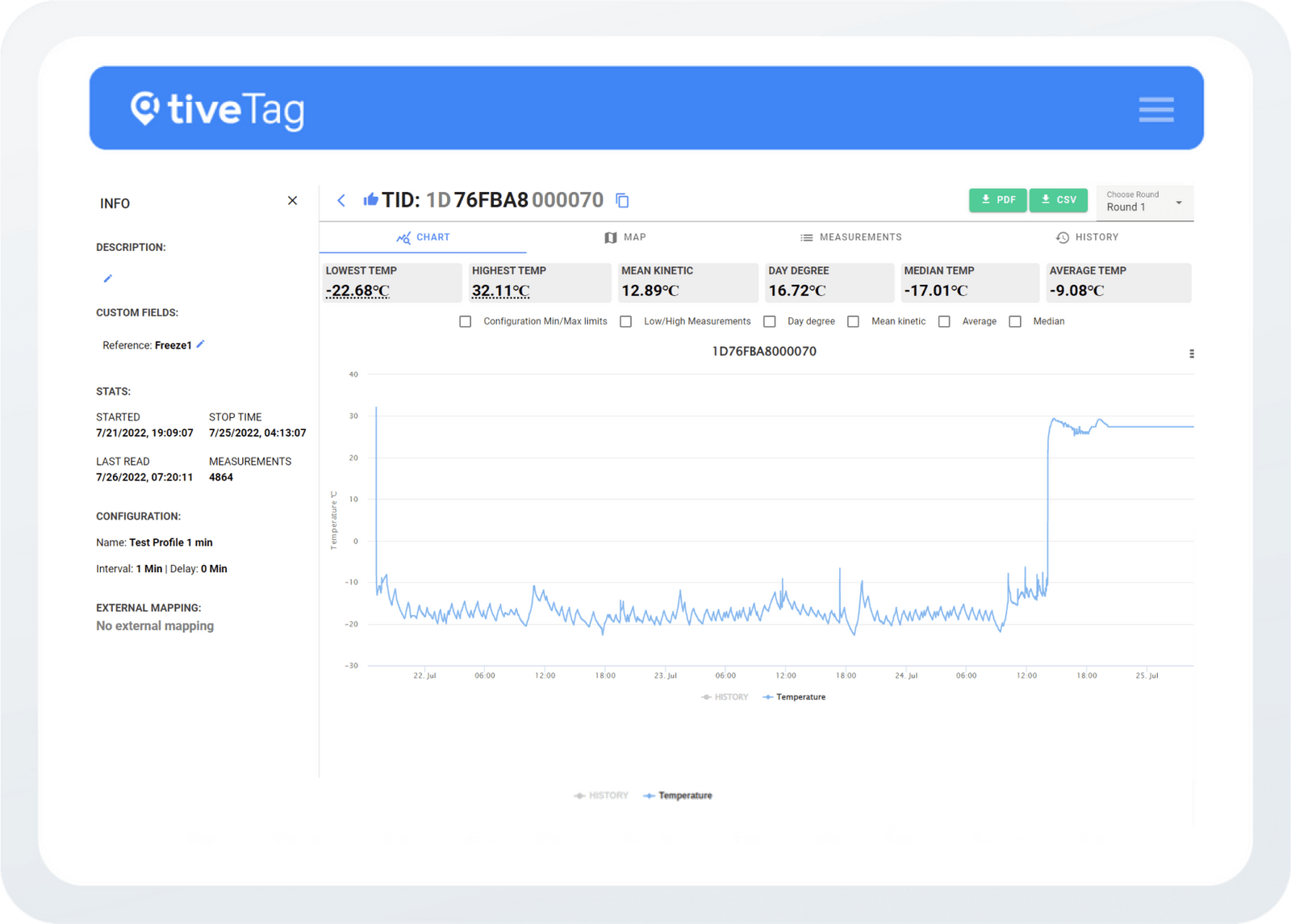
Task: Check the Day degree option
Action: pos(770,322)
